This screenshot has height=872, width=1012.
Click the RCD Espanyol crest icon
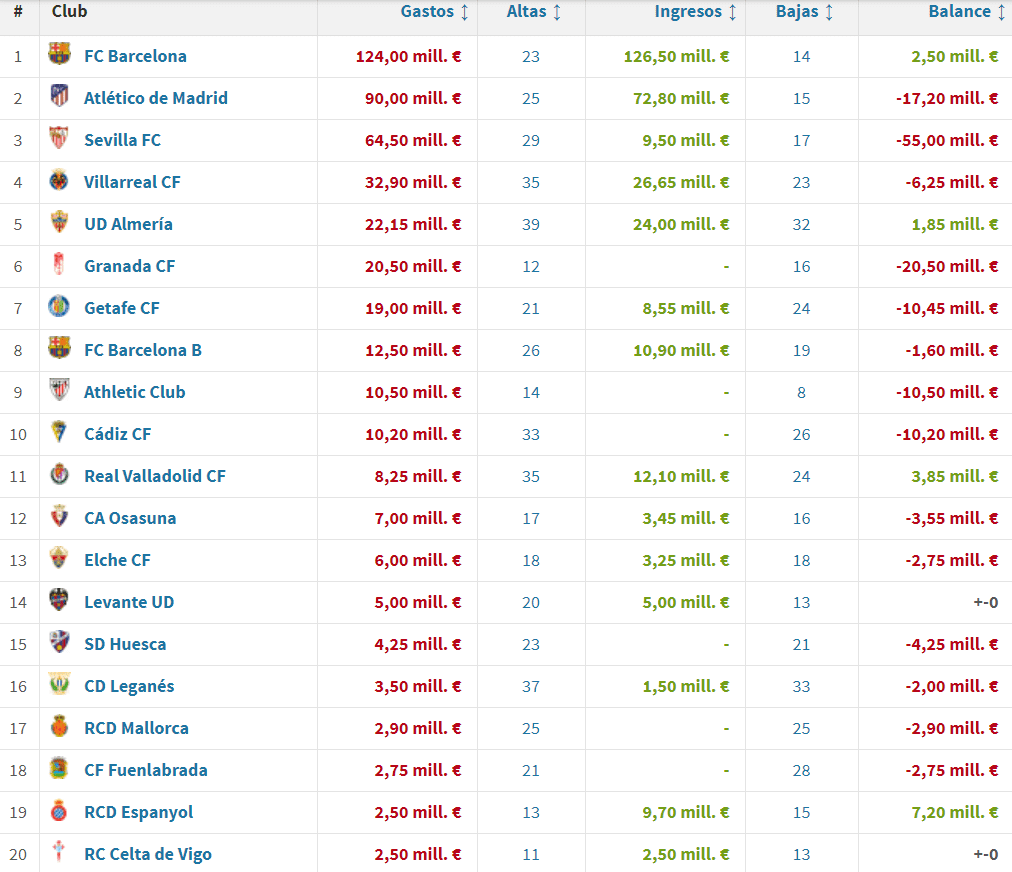(x=60, y=811)
